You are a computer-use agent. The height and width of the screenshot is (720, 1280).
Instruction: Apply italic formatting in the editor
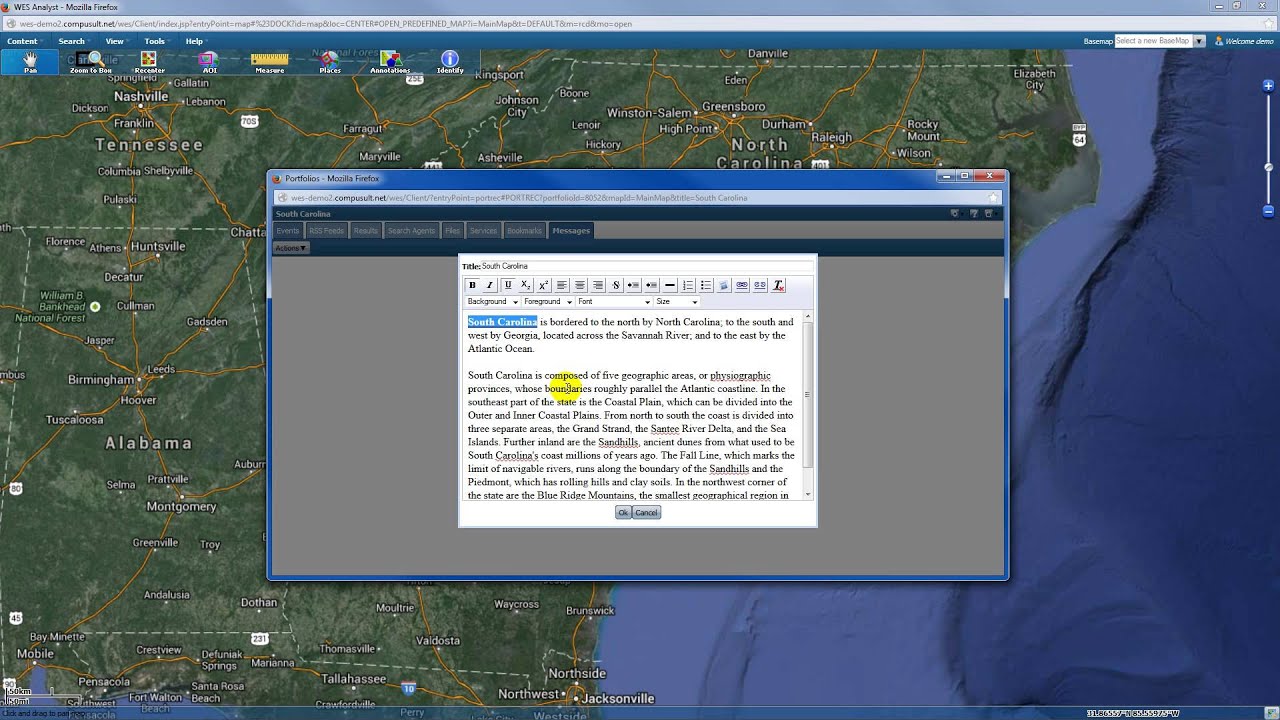pyautogui.click(x=490, y=285)
